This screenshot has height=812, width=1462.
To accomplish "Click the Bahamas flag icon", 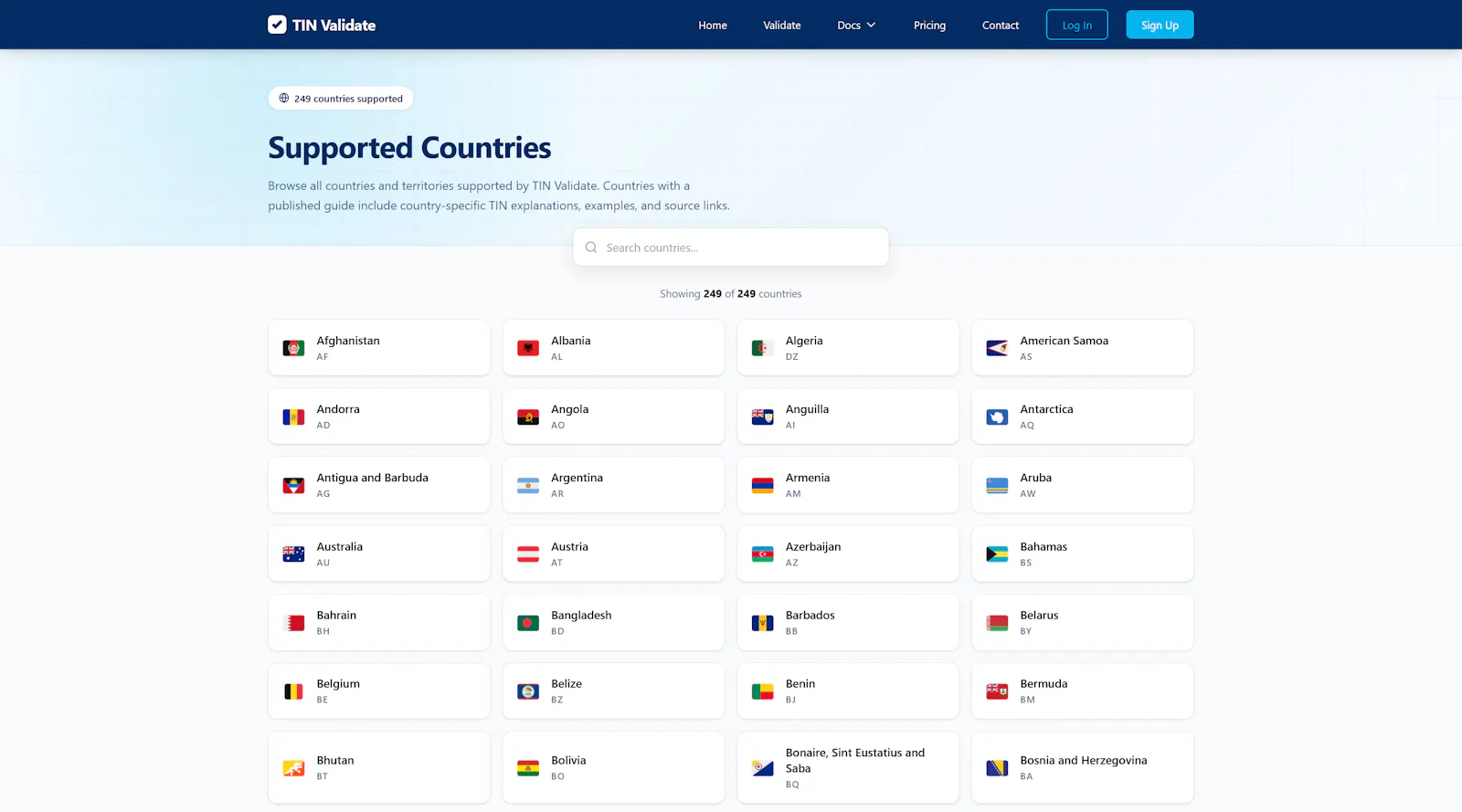I will [997, 554].
